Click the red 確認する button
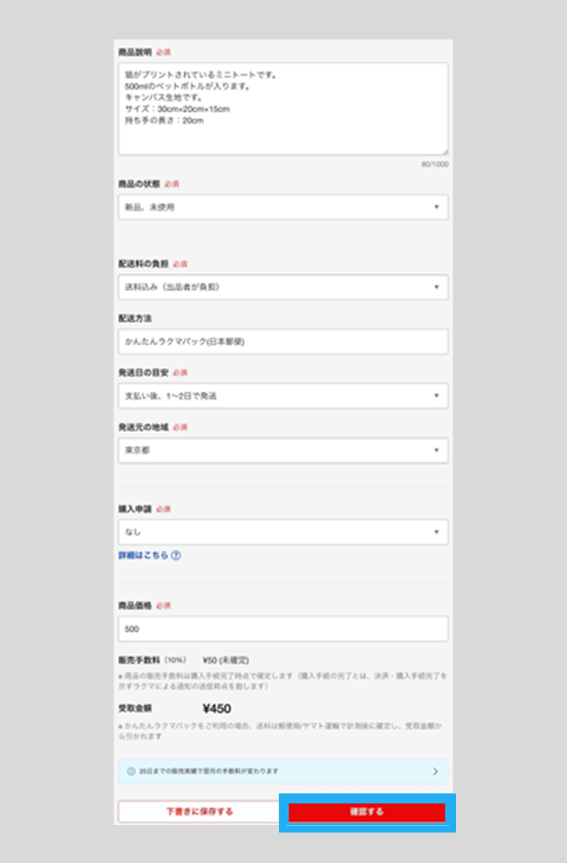Screen dimensions: 567x863 tap(367, 812)
